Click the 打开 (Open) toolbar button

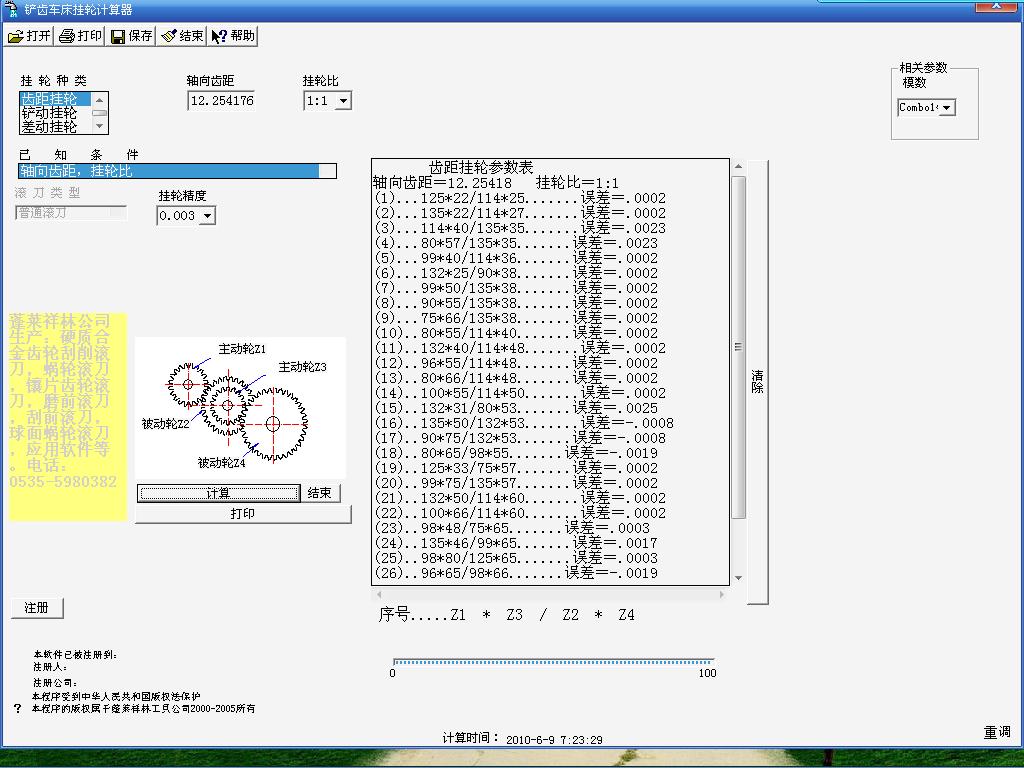coord(29,36)
